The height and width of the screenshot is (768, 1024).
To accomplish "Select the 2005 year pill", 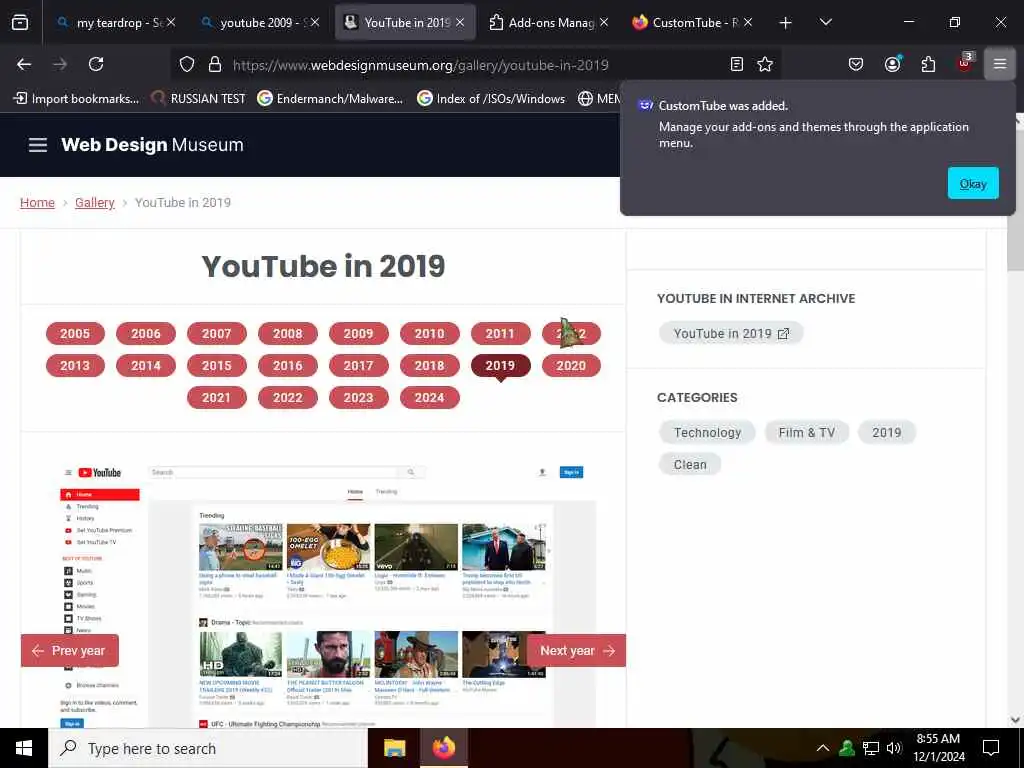I will pyautogui.click(x=75, y=334).
